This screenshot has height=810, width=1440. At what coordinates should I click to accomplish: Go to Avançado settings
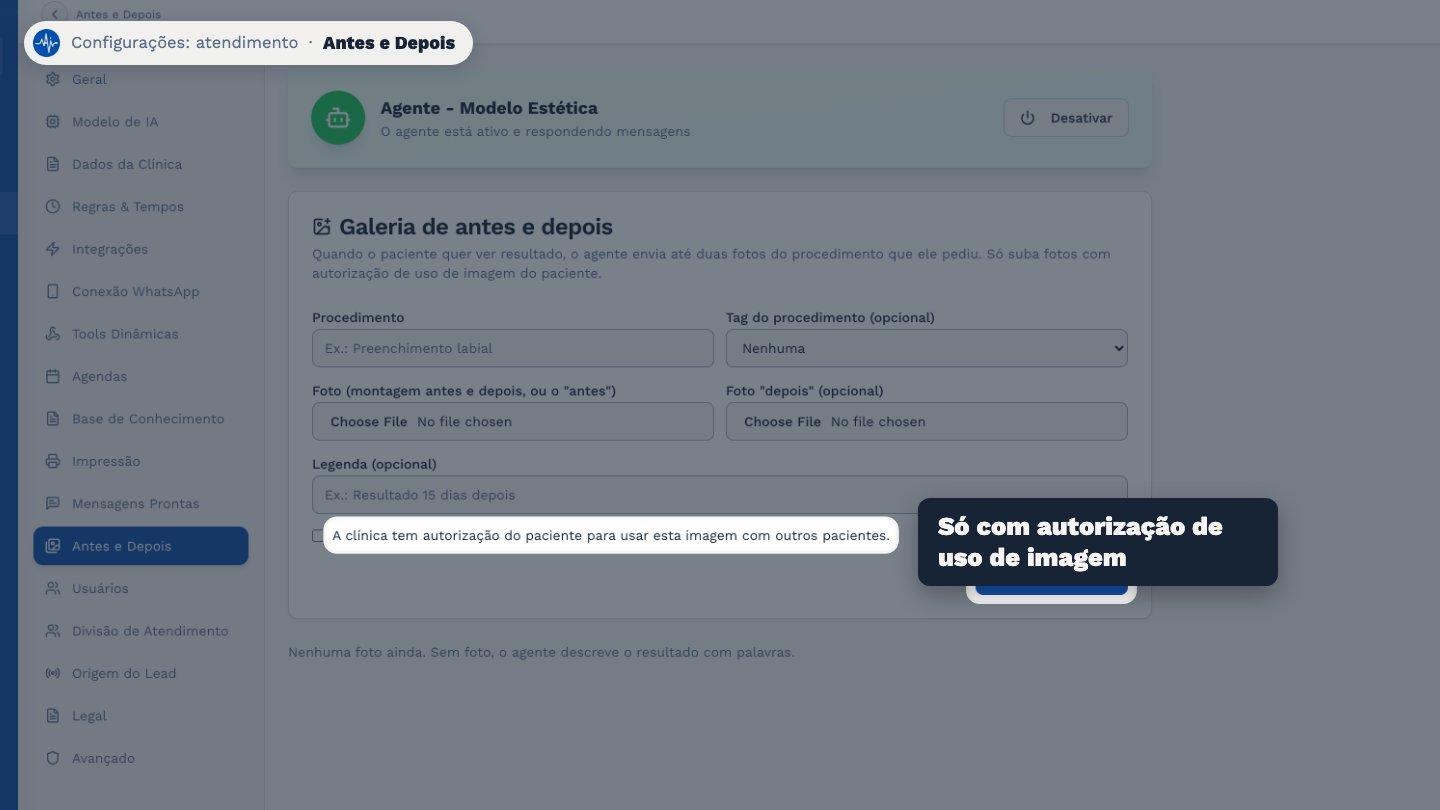pos(141,759)
